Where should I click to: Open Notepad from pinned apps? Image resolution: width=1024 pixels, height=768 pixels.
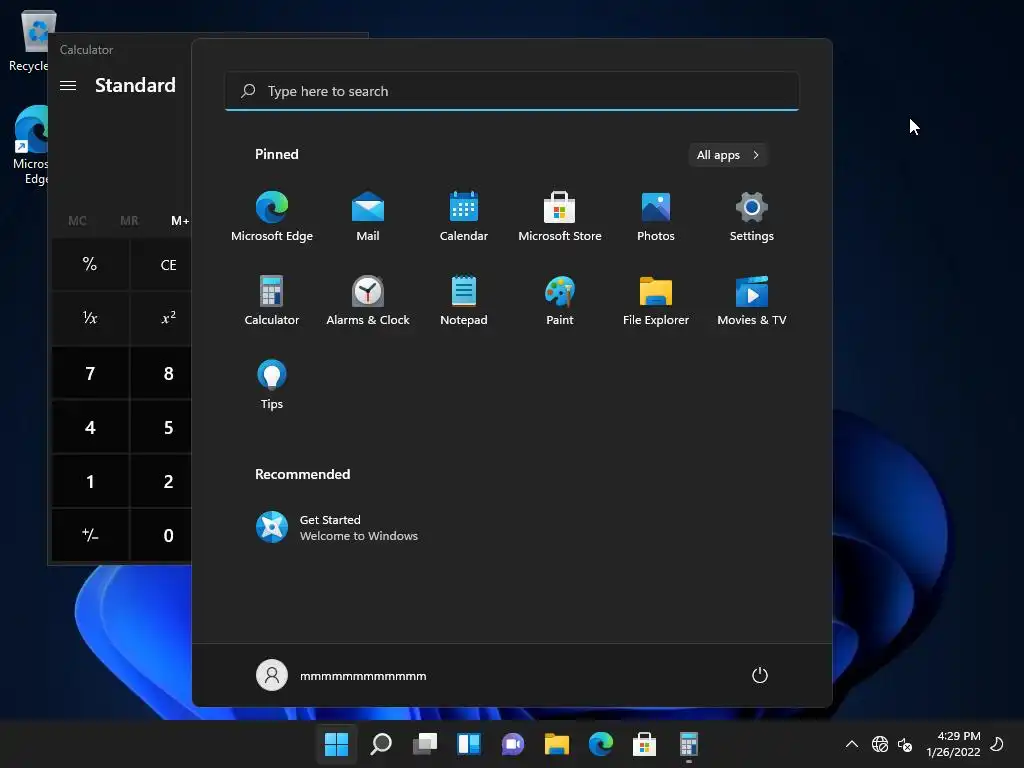click(x=464, y=300)
